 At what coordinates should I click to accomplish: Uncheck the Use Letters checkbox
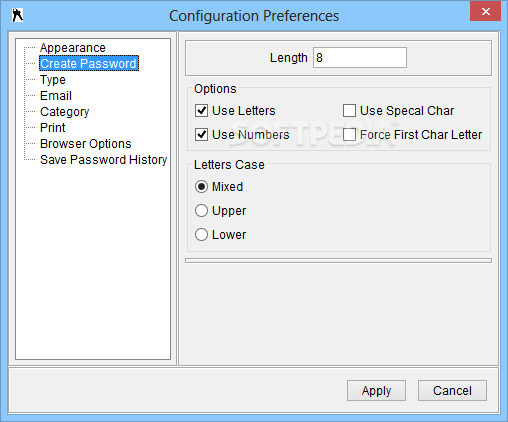coord(201,111)
